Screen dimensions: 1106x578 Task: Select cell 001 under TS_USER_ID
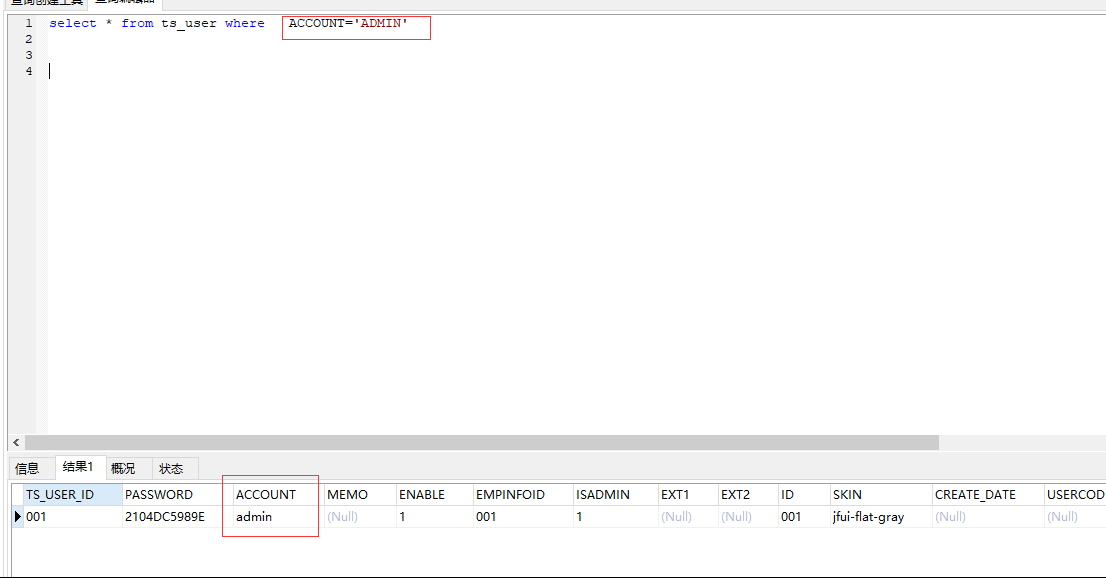[73, 517]
